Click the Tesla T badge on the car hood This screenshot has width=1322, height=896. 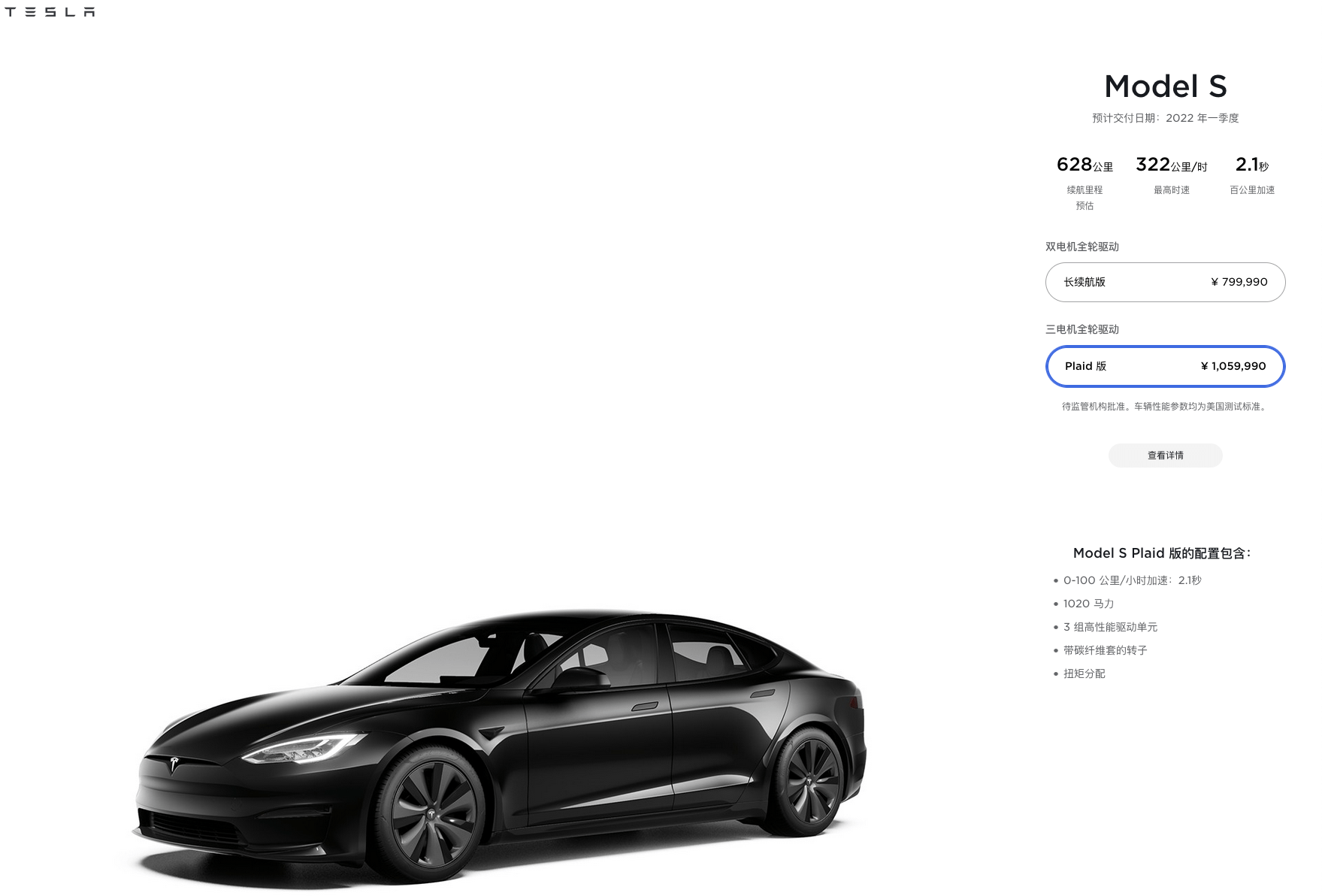pos(174,764)
